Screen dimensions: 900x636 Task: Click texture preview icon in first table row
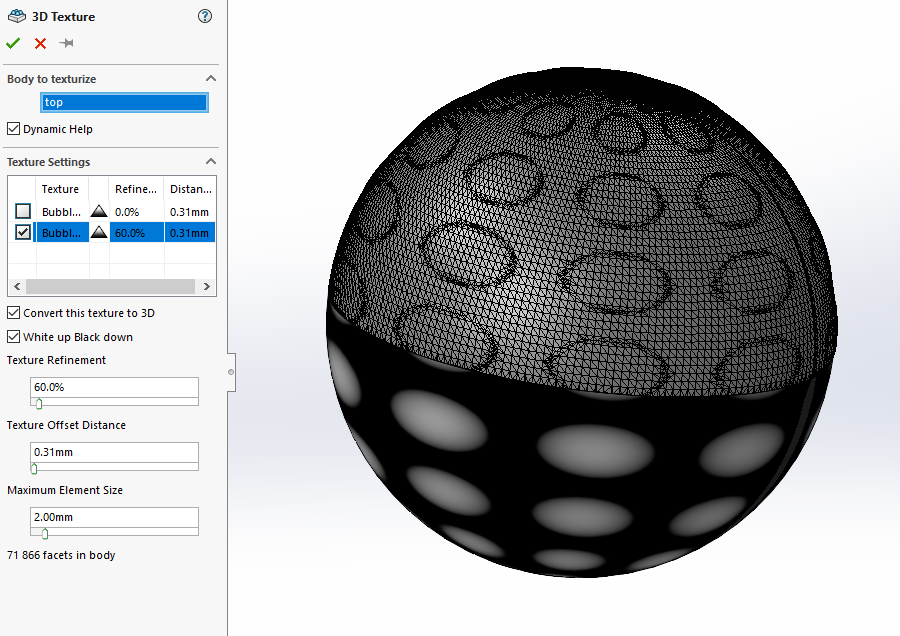pos(99,212)
